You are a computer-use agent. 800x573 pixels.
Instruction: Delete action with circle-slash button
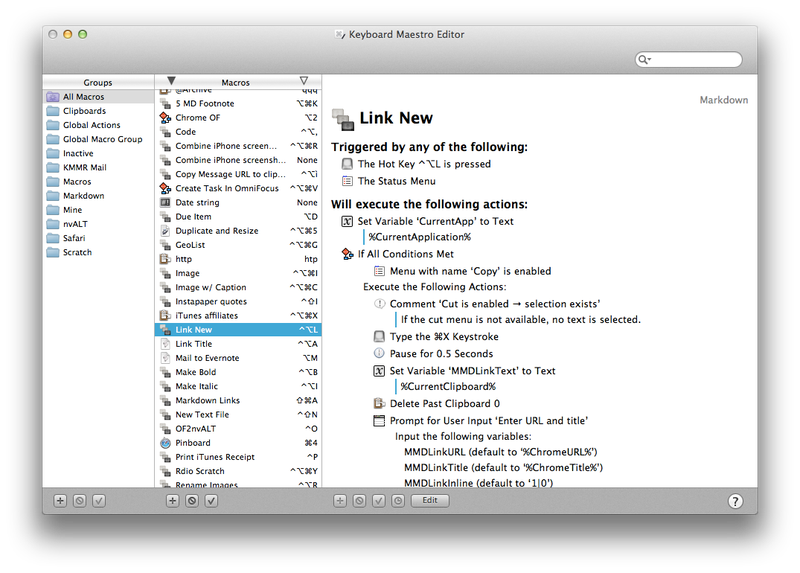point(359,501)
